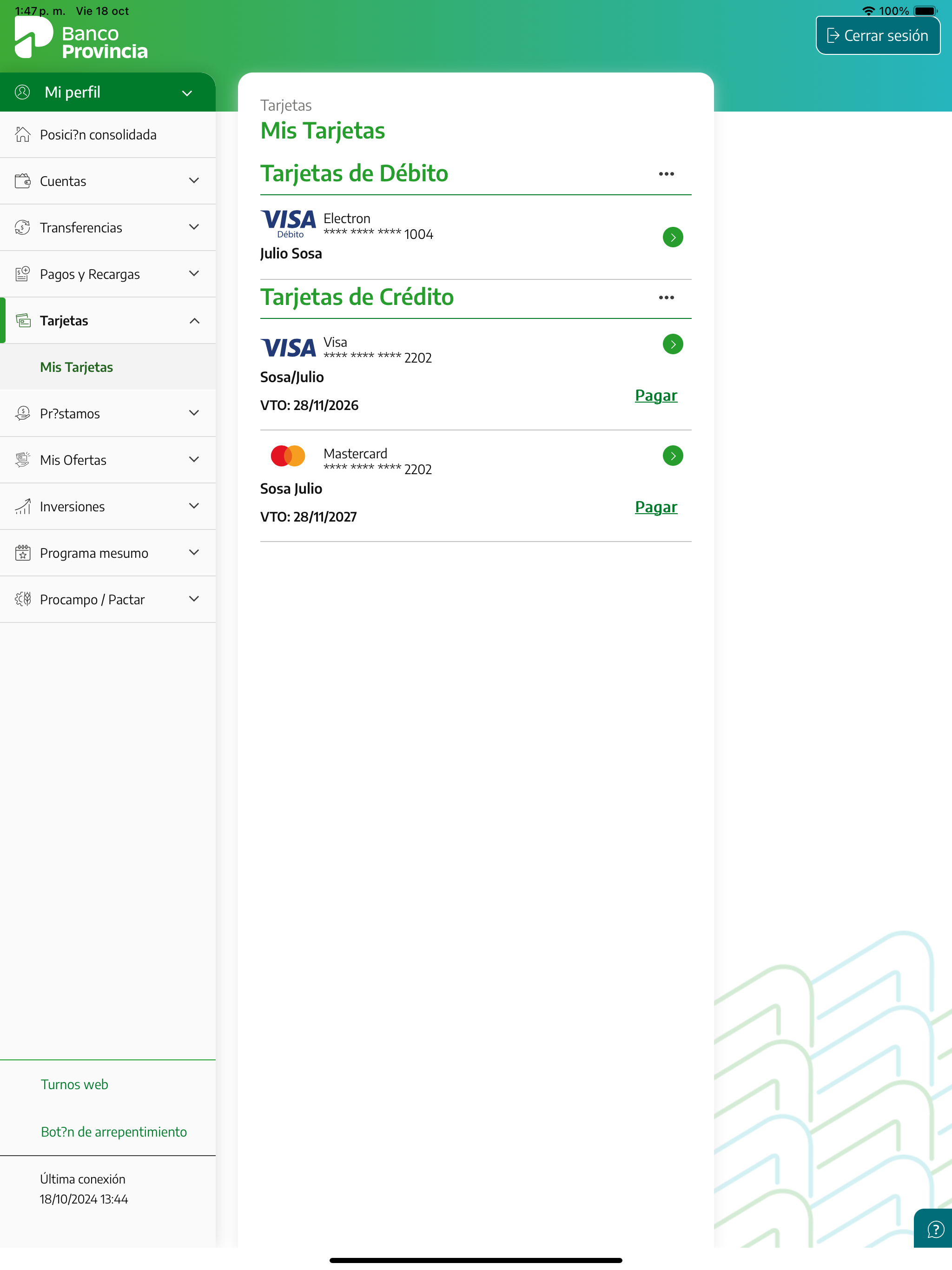
Task: Open Visa Electron debit card details arrow
Action: (x=672, y=237)
